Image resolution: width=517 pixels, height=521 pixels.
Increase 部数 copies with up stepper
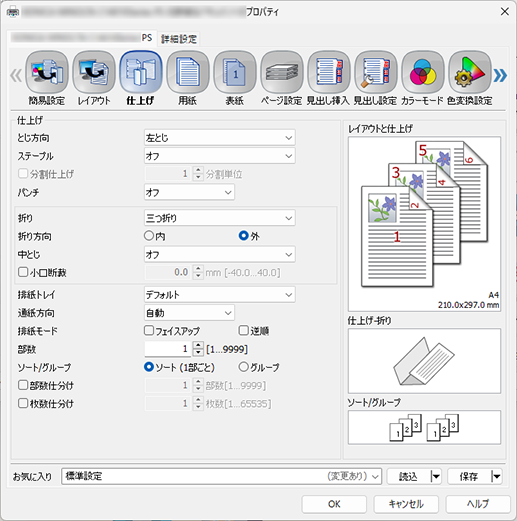198,345
